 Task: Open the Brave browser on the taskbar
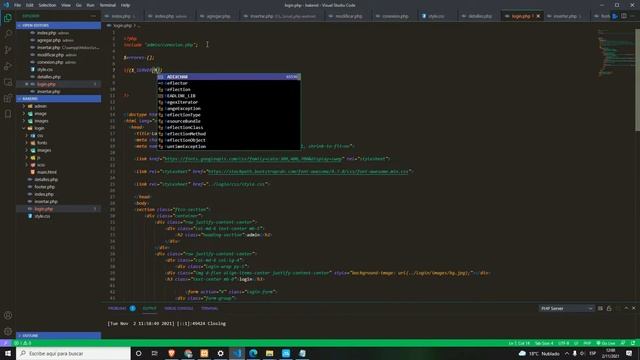[x=171, y=353]
